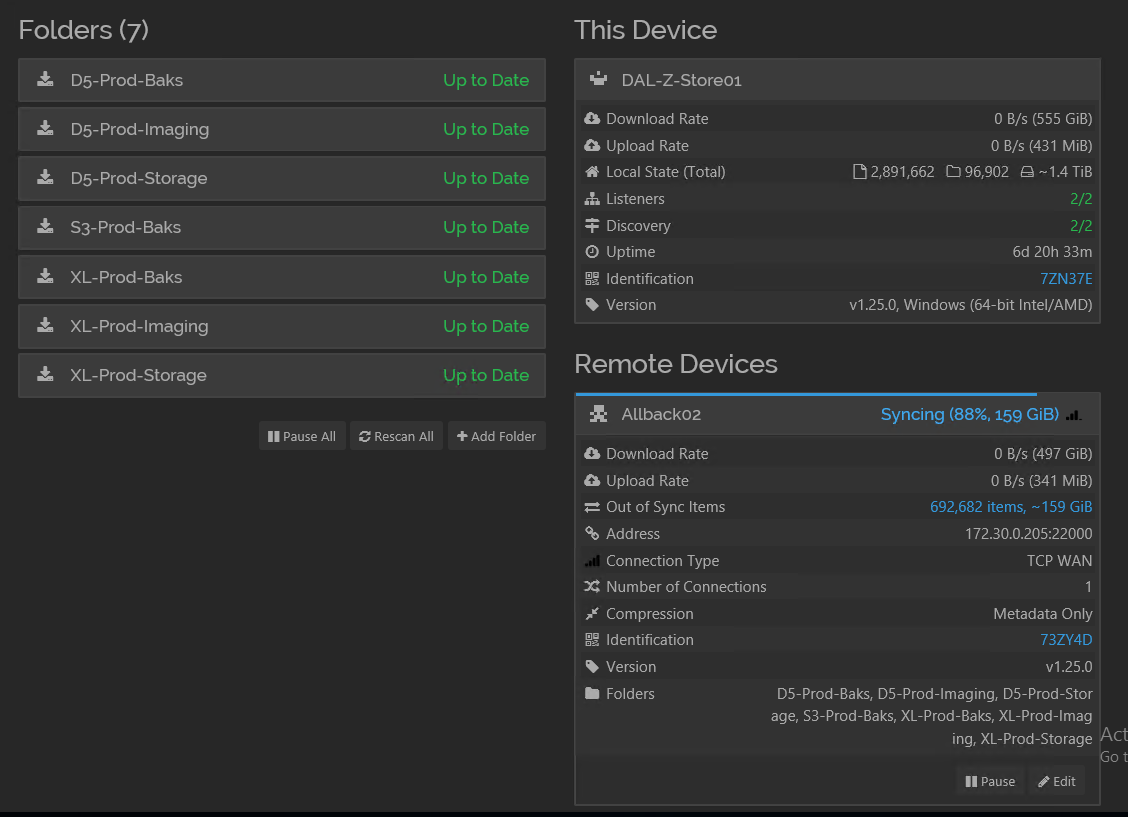The width and height of the screenshot is (1128, 817).
Task: Click the Discovery signpost icon
Action: (x=592, y=225)
